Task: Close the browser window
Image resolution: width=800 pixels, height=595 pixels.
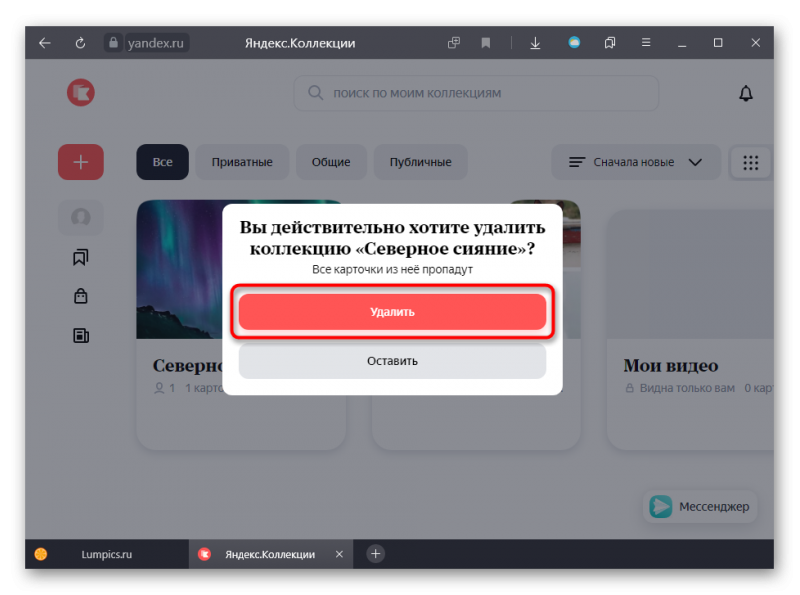Action: 756,43
